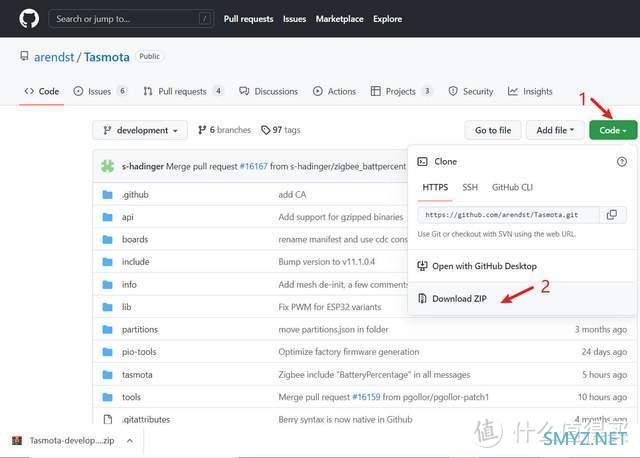Toggle the green Code dropdown button
Image resolution: width=640 pixels, height=458 pixels.
(x=613, y=130)
